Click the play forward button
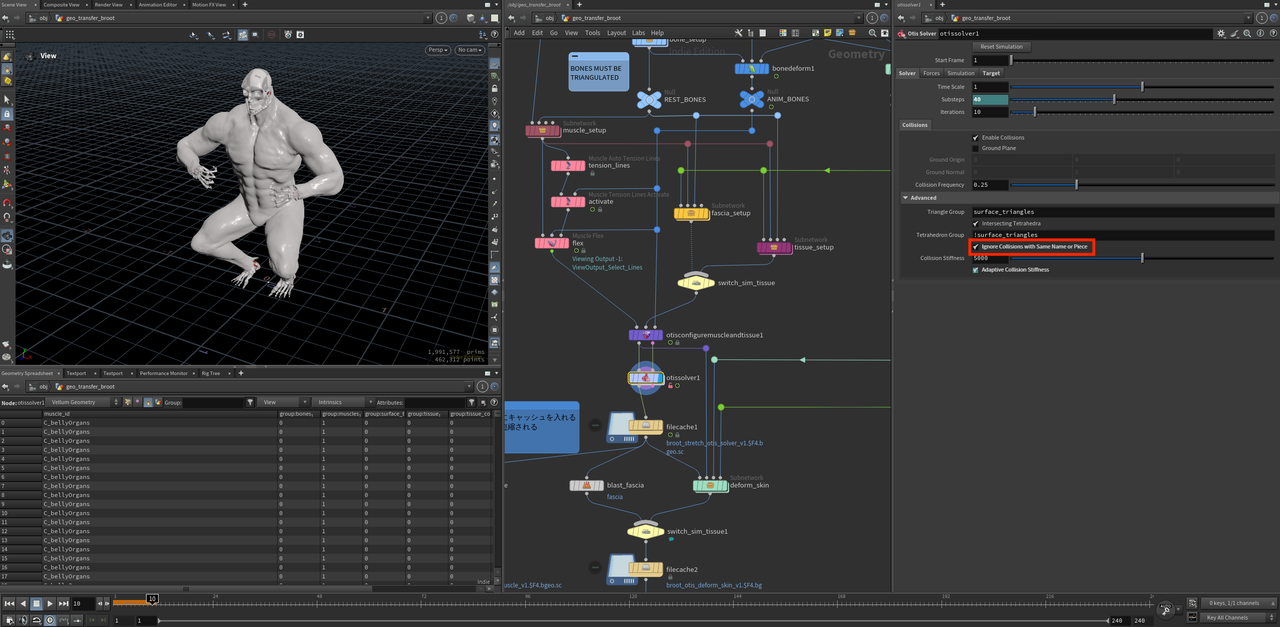Screen dimensions: 1280x627 pos(50,603)
